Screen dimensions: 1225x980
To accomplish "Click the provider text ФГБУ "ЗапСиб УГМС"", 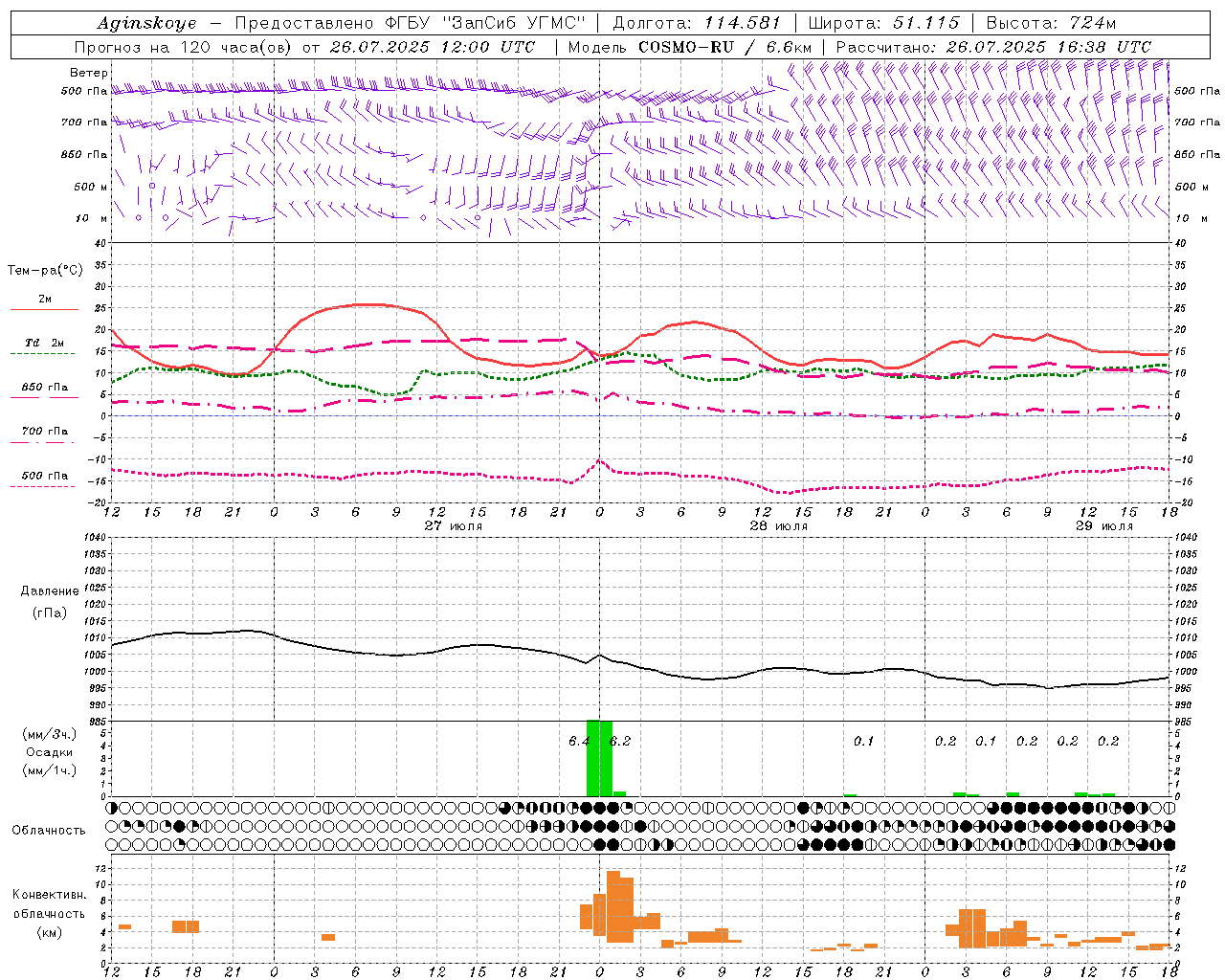I will point(483,23).
